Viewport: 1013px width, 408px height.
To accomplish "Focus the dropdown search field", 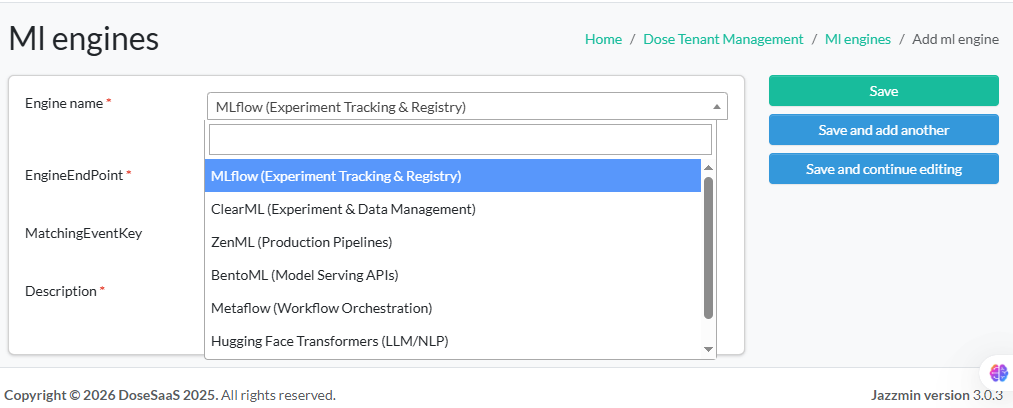I will click(x=460, y=139).
